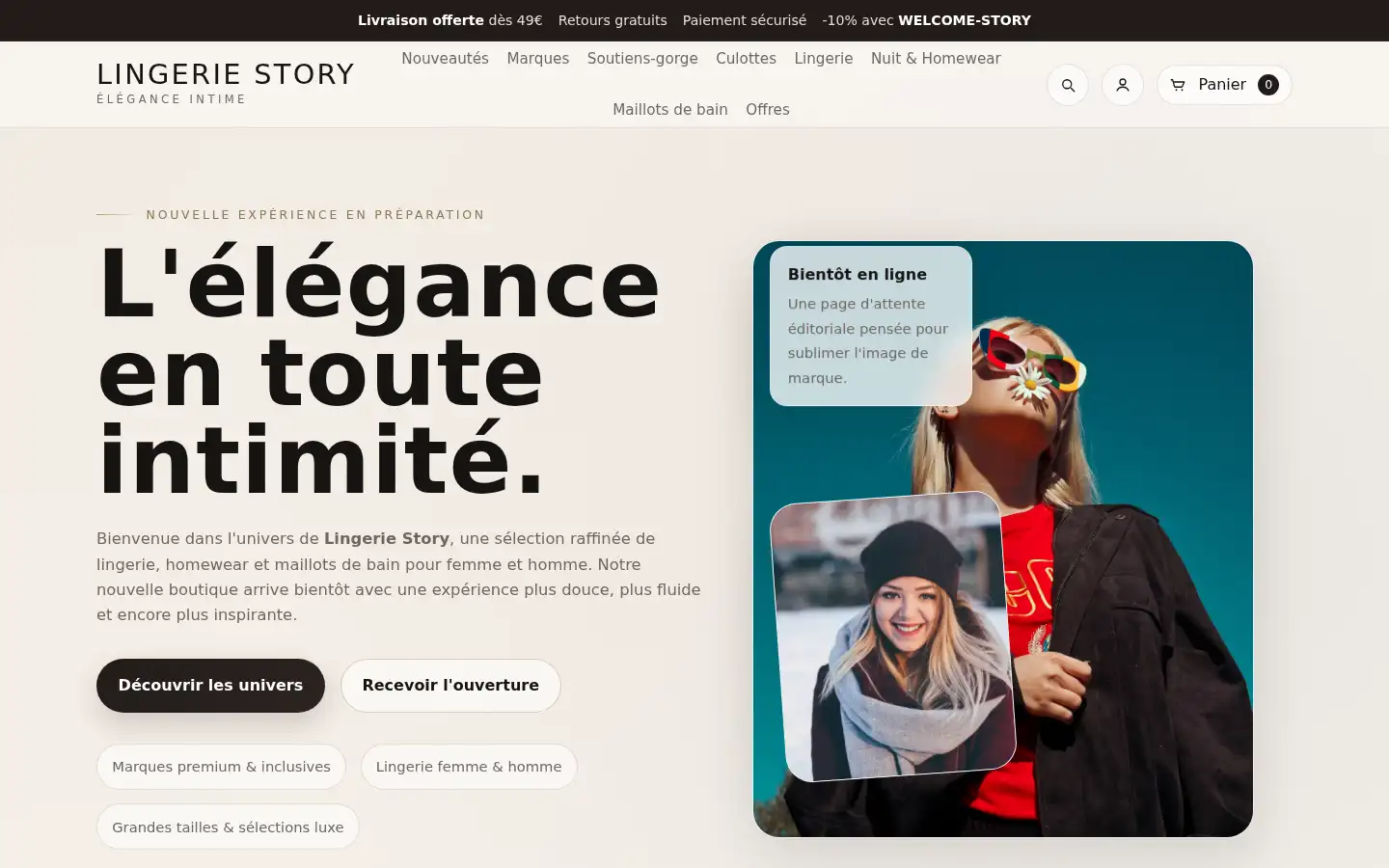
Task: Click Recevoir l'ouverture button
Action: click(450, 686)
